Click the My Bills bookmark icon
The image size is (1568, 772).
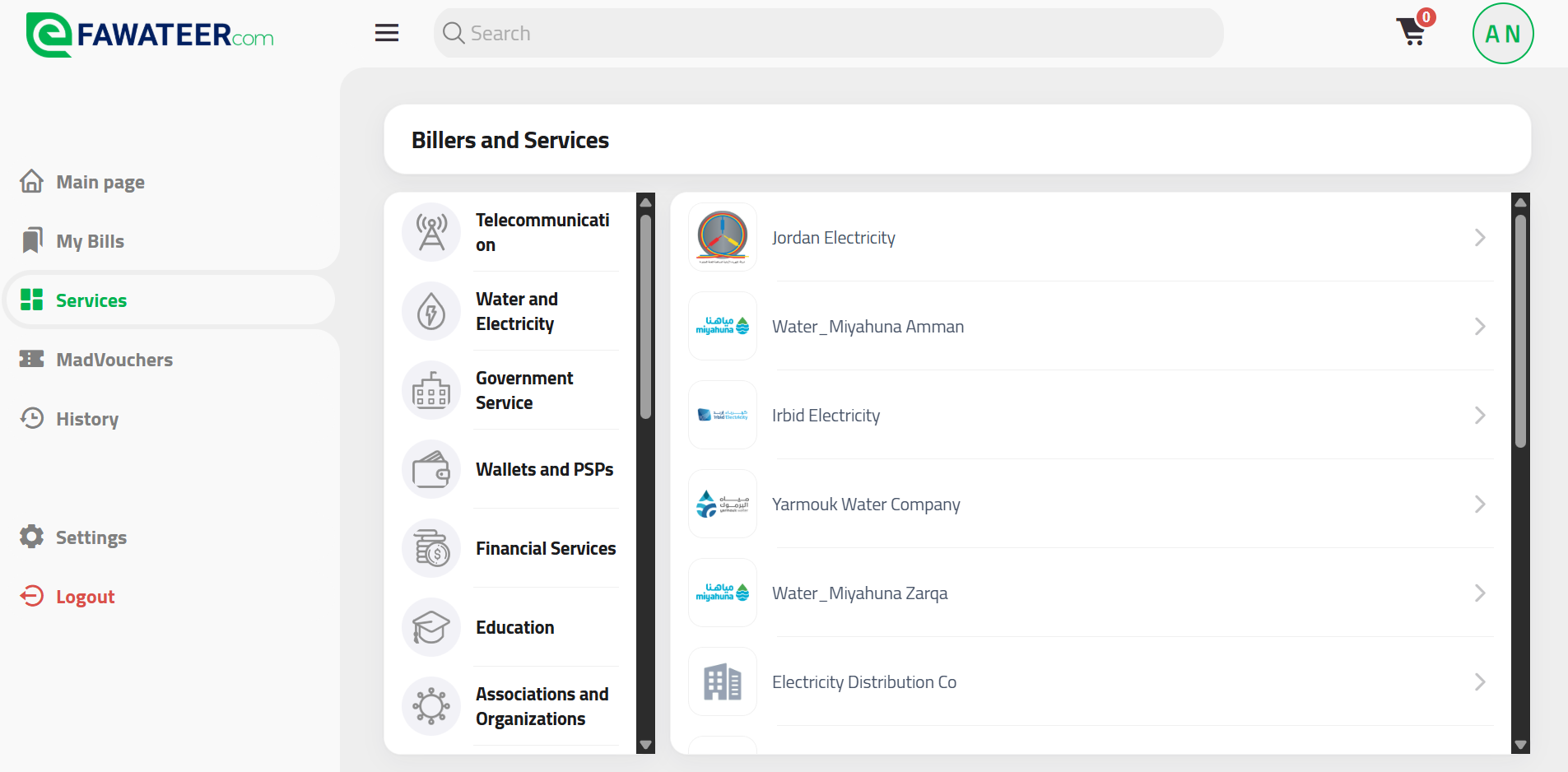pyautogui.click(x=32, y=240)
